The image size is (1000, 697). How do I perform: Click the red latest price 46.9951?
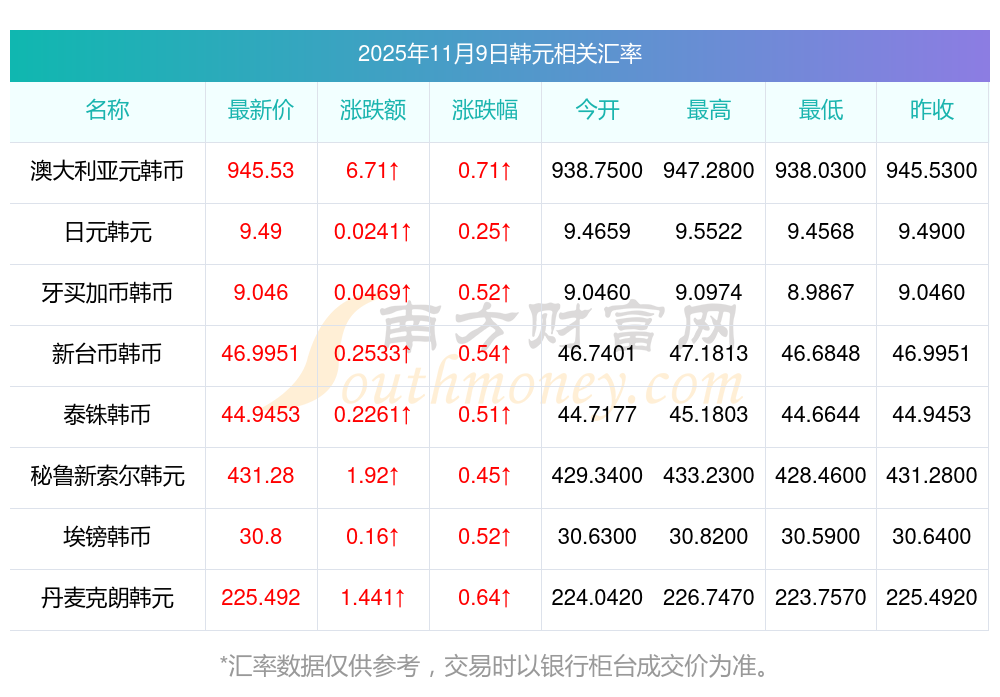pyautogui.click(x=261, y=353)
